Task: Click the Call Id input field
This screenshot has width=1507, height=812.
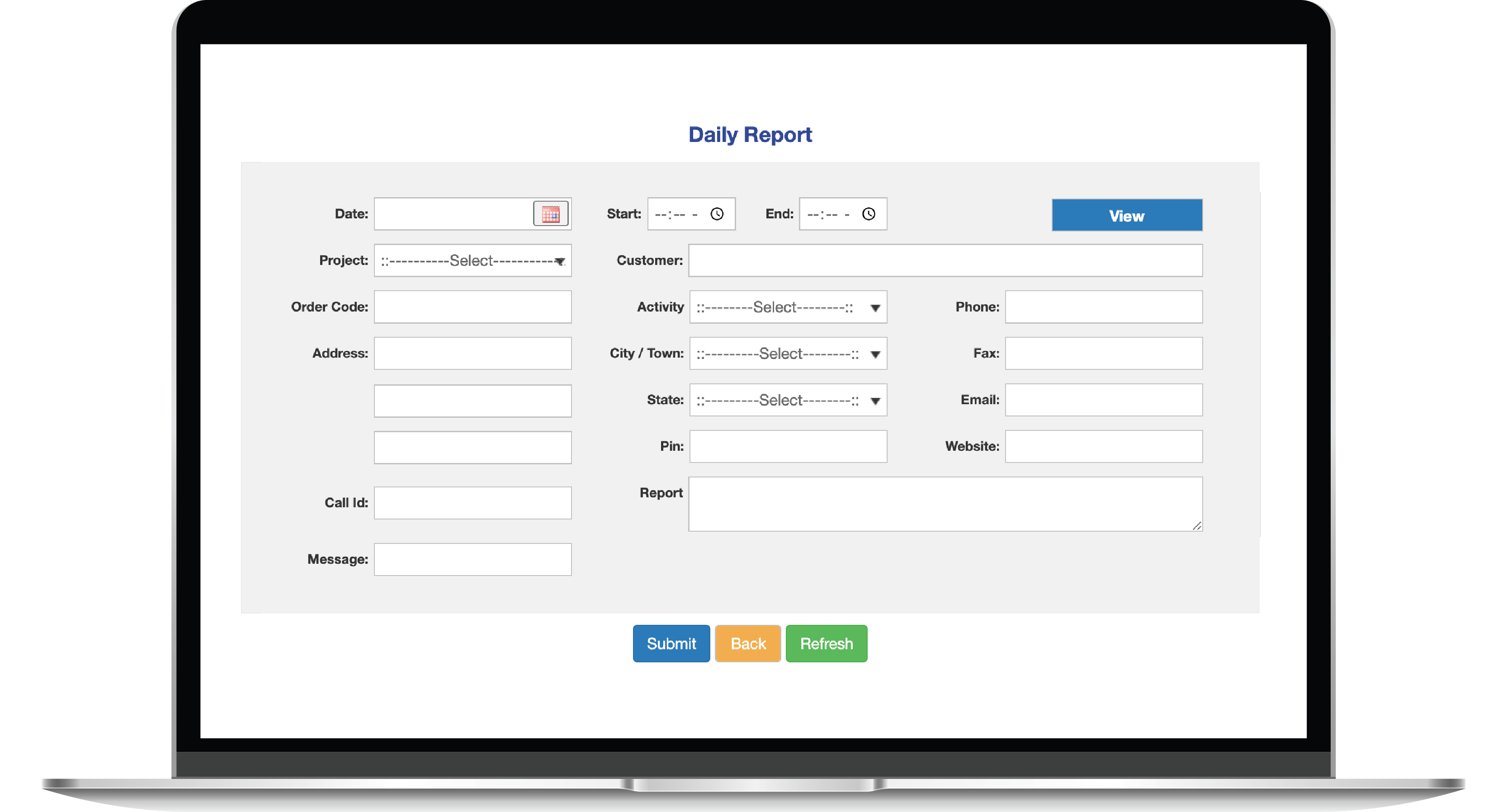Action: tap(472, 503)
